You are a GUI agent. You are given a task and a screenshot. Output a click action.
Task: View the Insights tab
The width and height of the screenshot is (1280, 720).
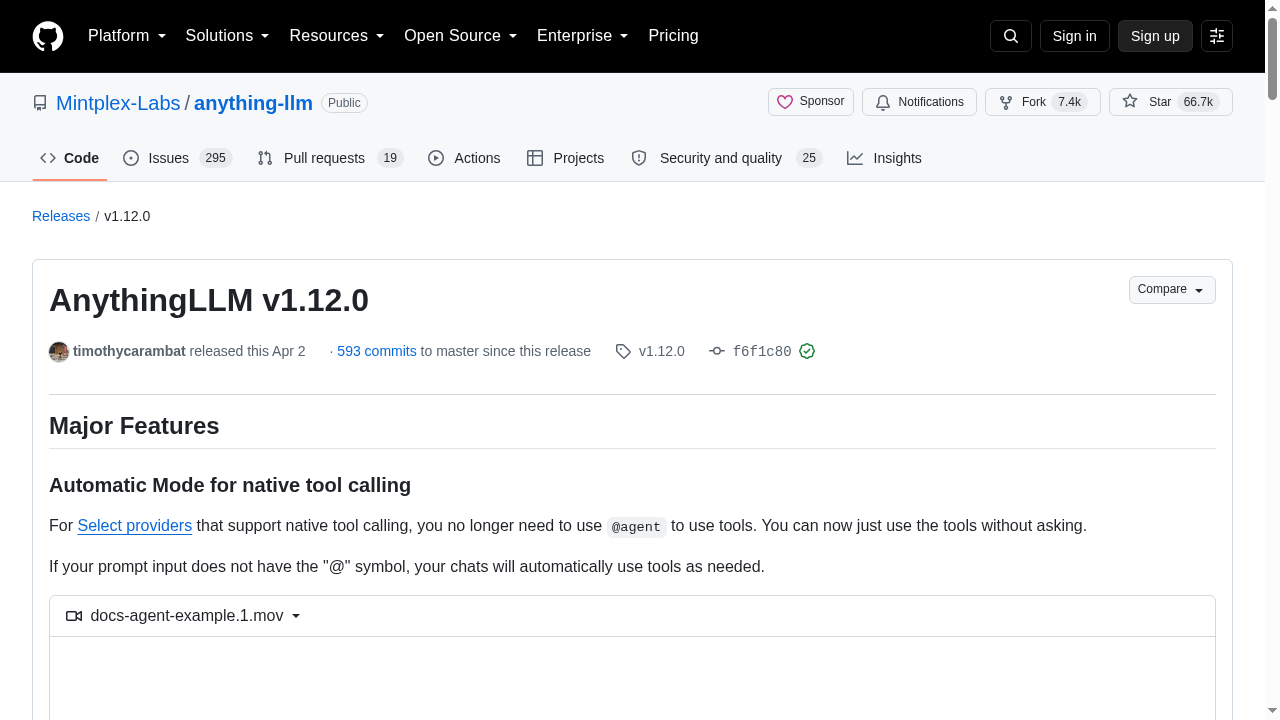tap(884, 158)
